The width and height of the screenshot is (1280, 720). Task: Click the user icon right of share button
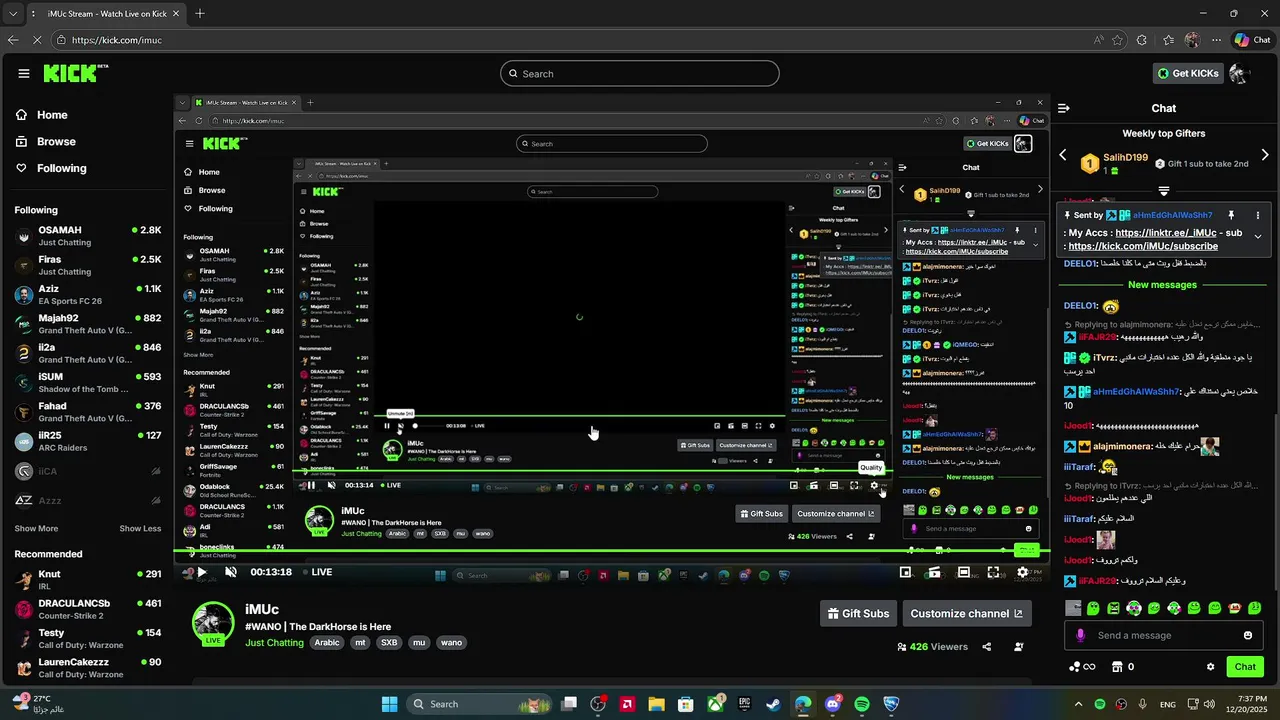pyautogui.click(x=1019, y=647)
